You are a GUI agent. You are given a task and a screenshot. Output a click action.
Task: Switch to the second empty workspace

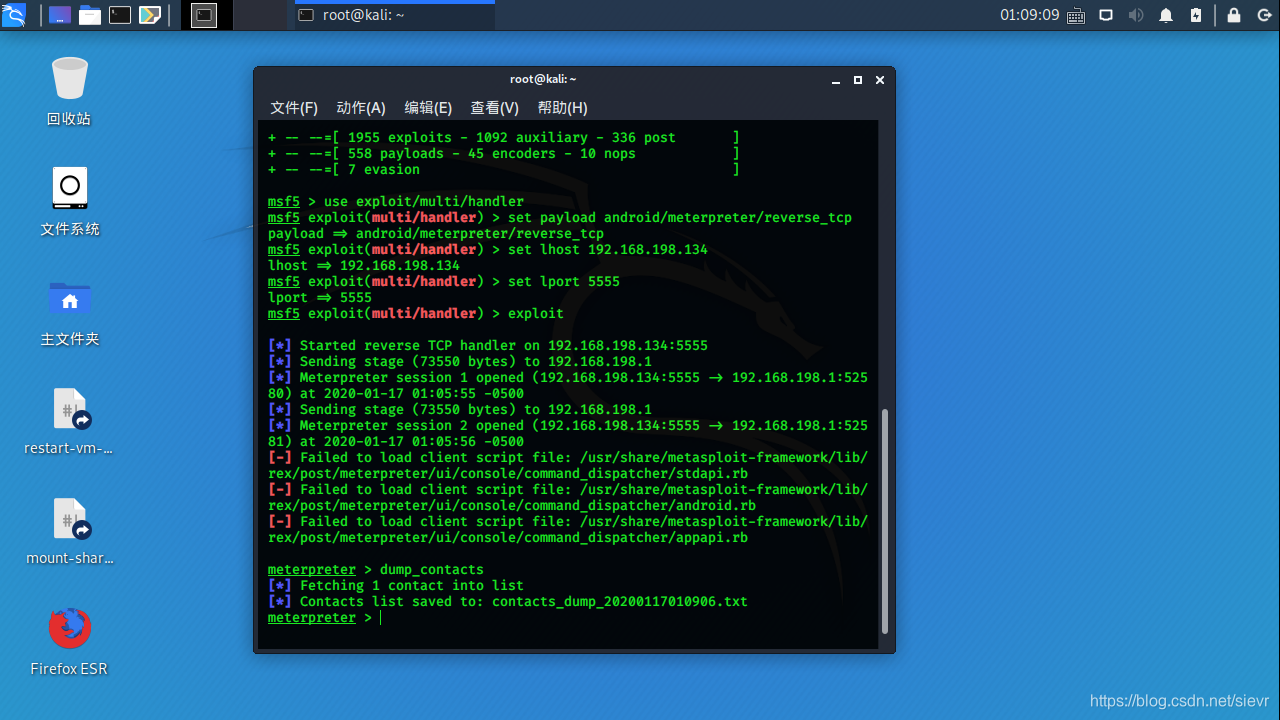[260, 15]
